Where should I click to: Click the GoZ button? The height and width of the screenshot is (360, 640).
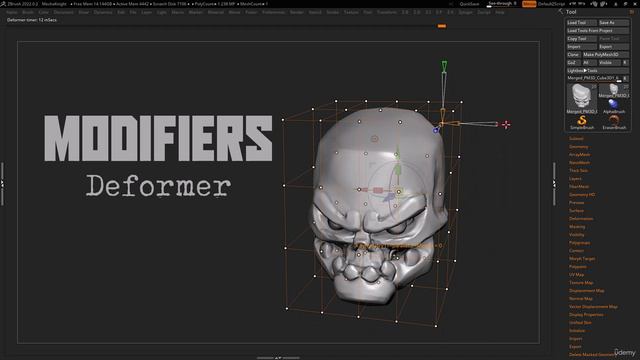pyautogui.click(x=573, y=62)
